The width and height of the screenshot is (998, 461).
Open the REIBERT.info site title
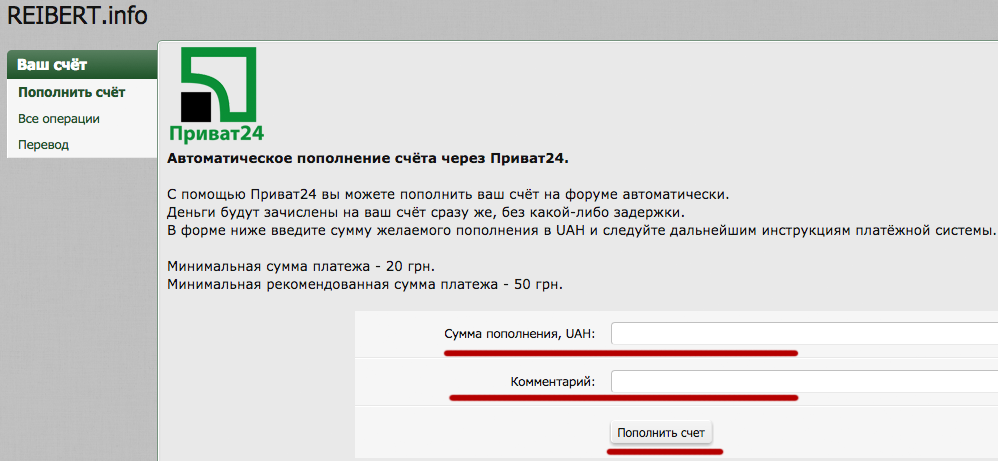pyautogui.click(x=77, y=15)
